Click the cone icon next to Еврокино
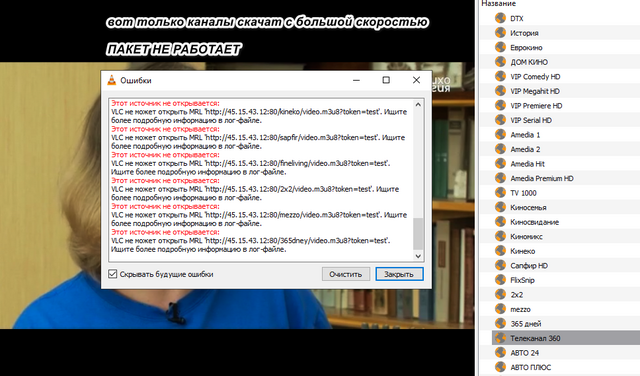Viewport: 640px width, 376px height. tap(500, 47)
